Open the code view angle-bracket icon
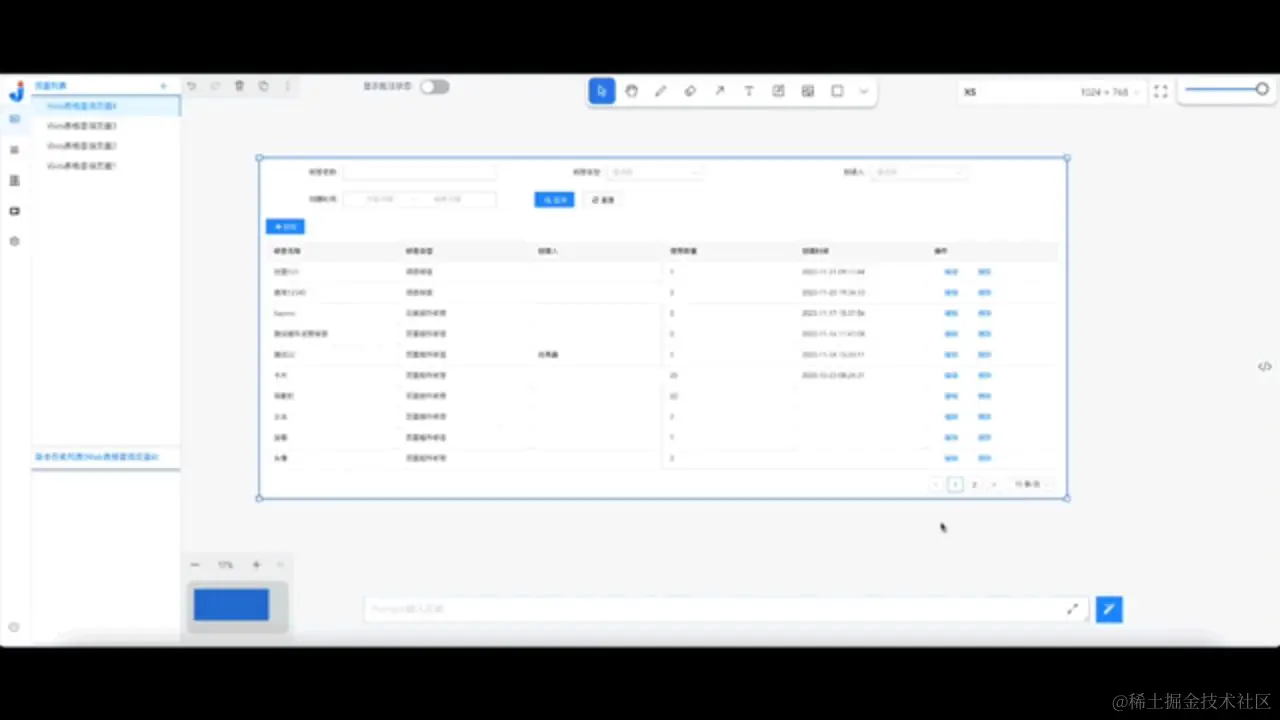Screen dimensions: 1280x720 point(1265,367)
